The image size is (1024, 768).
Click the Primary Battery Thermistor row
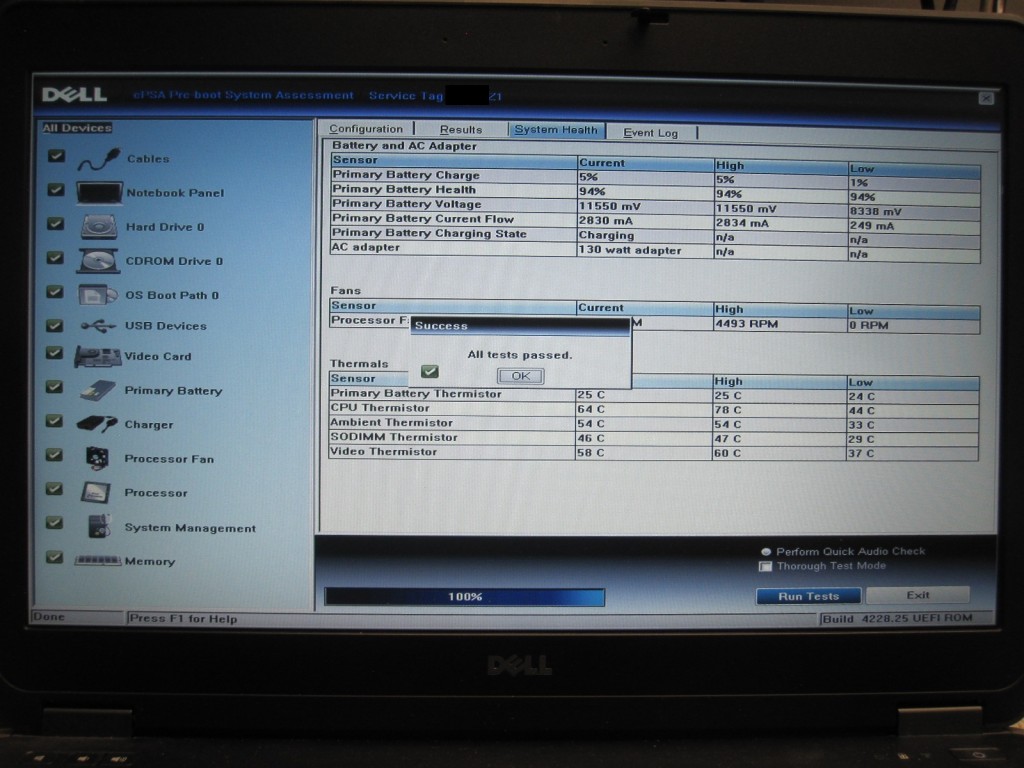click(x=654, y=394)
